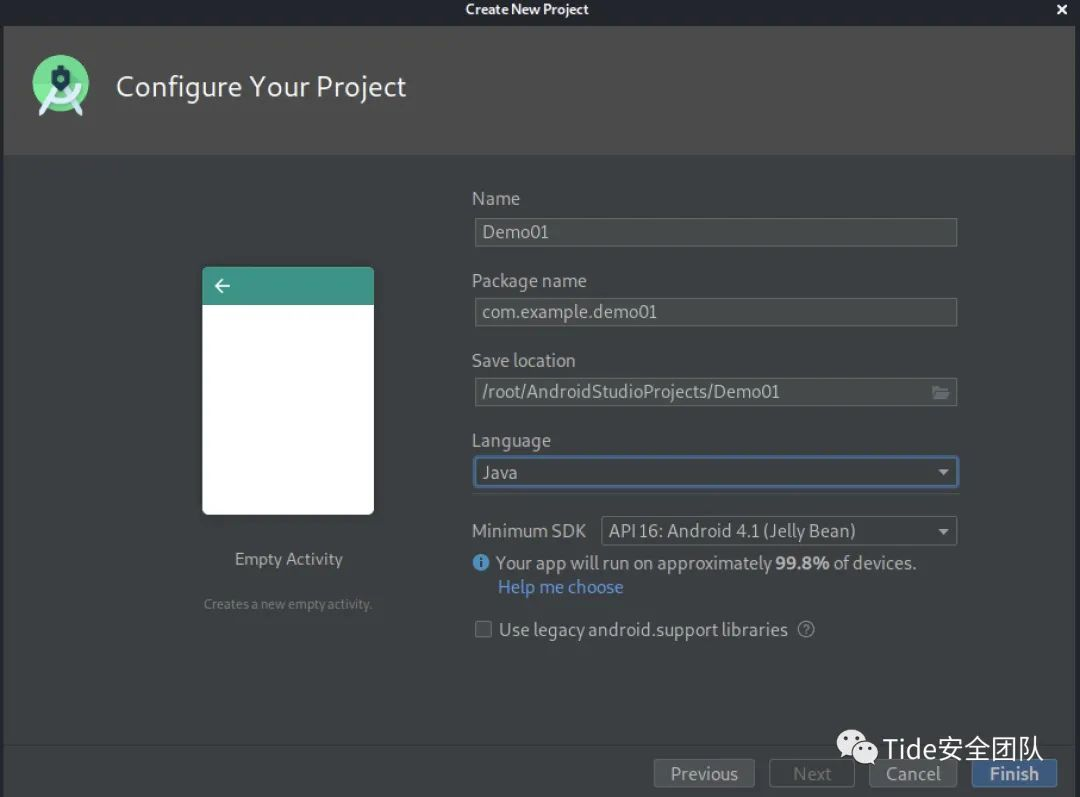Click the Next button
1080x797 pixels.
pyautogui.click(x=812, y=774)
